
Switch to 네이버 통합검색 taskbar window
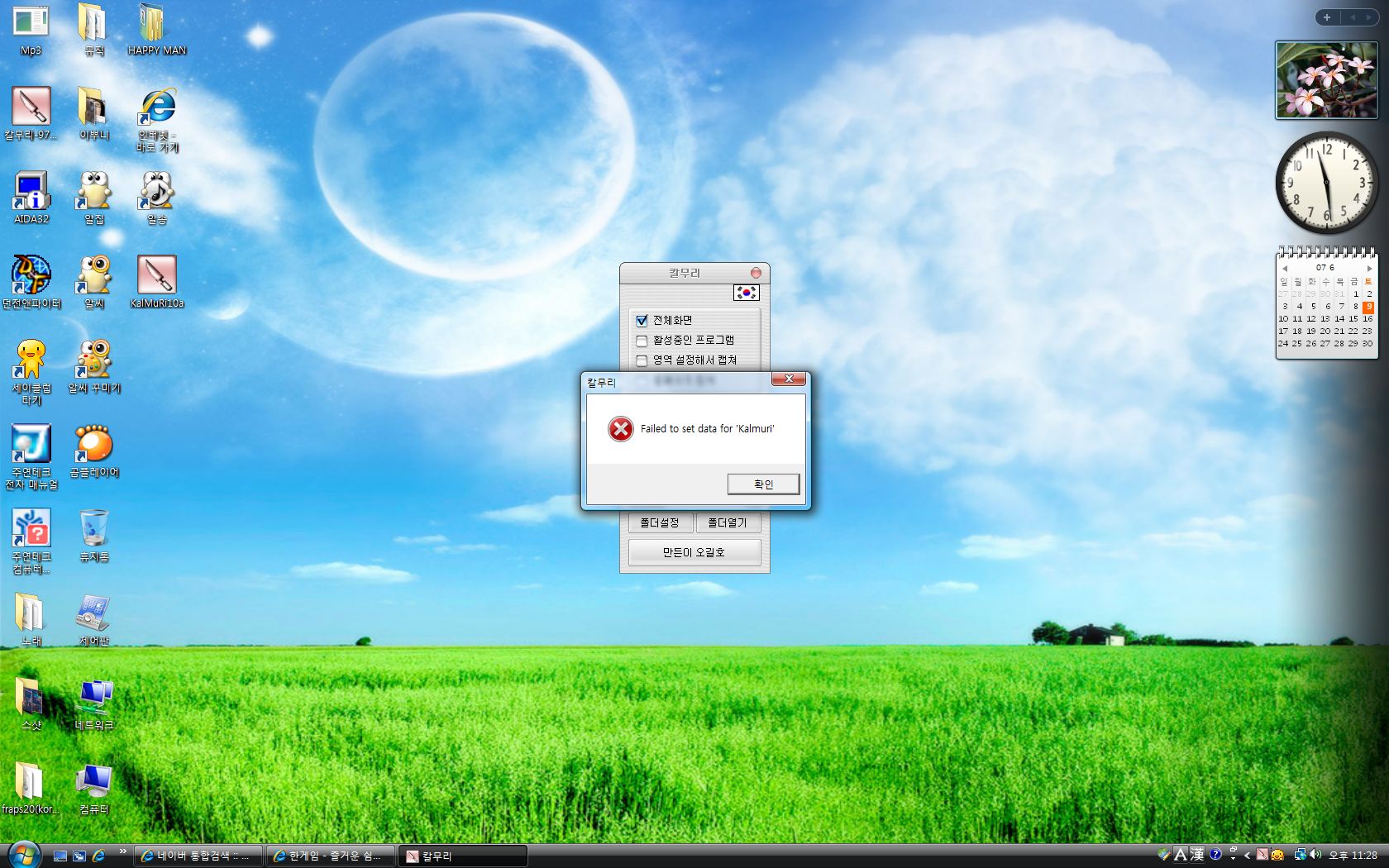(198, 856)
